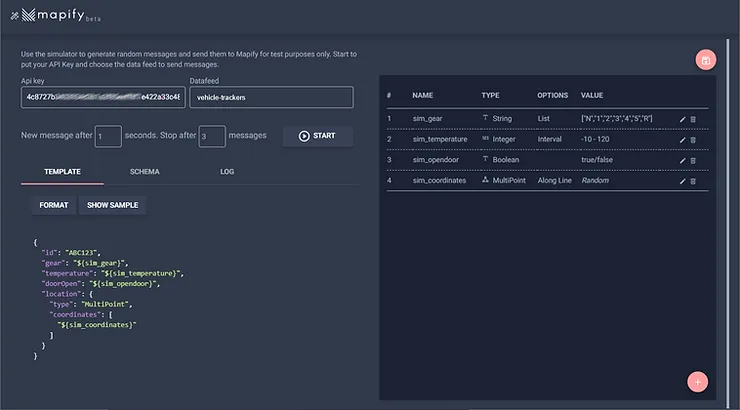740x410 pixels.
Task: Click the OPTIONS column header
Action: 552,95
